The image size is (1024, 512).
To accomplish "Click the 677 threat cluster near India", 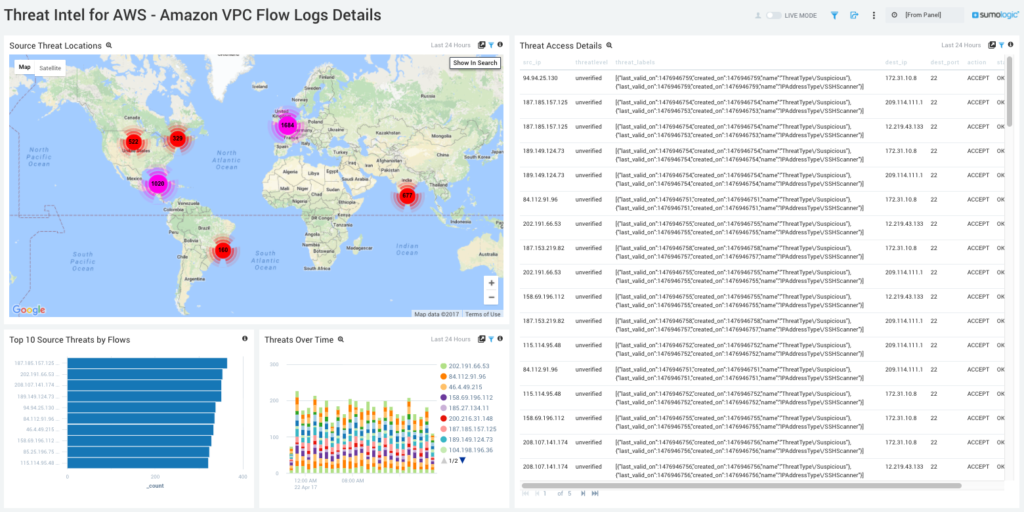I will [x=408, y=196].
